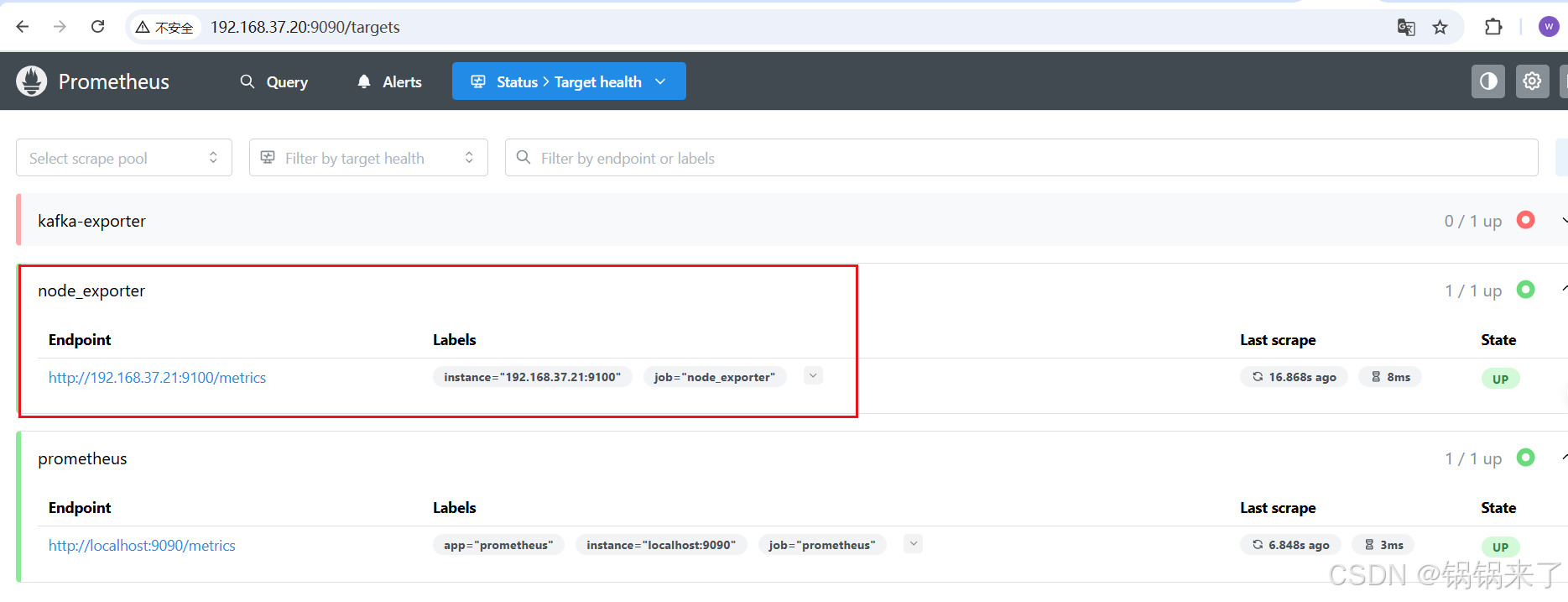Viewport: 1568px width, 602px height.
Task: Click the Prometheus title text
Action: coord(114,81)
